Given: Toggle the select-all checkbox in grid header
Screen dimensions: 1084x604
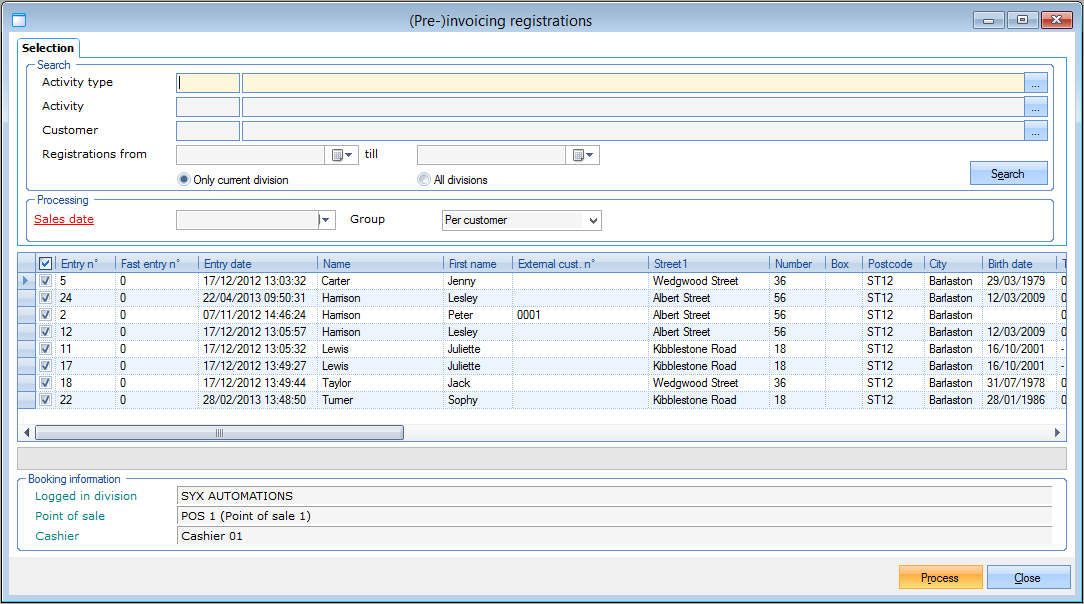Looking at the screenshot, I should tap(45, 264).
